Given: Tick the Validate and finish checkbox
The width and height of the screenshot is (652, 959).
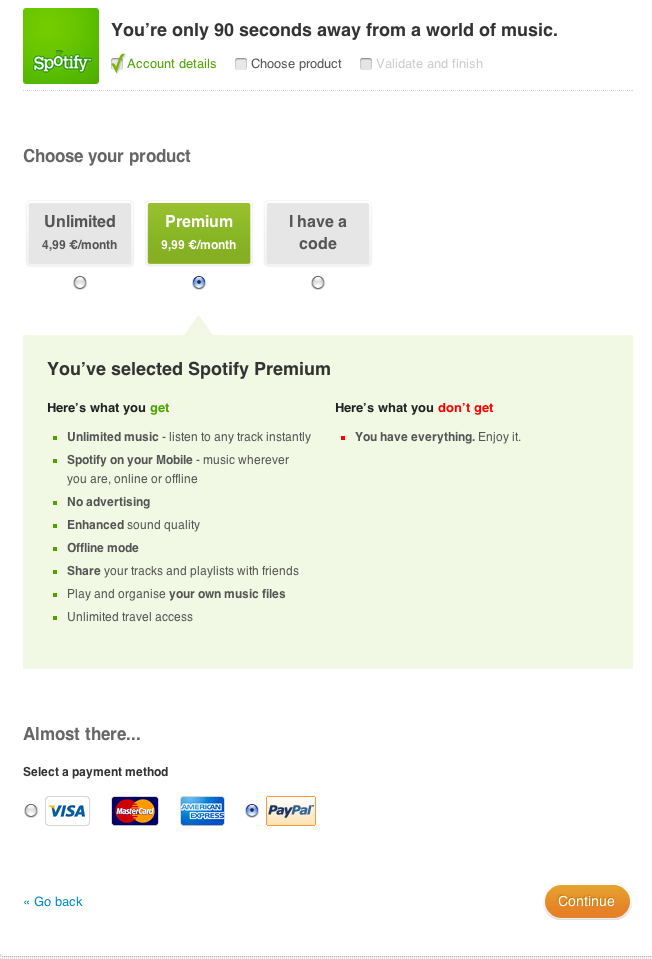Looking at the screenshot, I should point(366,64).
